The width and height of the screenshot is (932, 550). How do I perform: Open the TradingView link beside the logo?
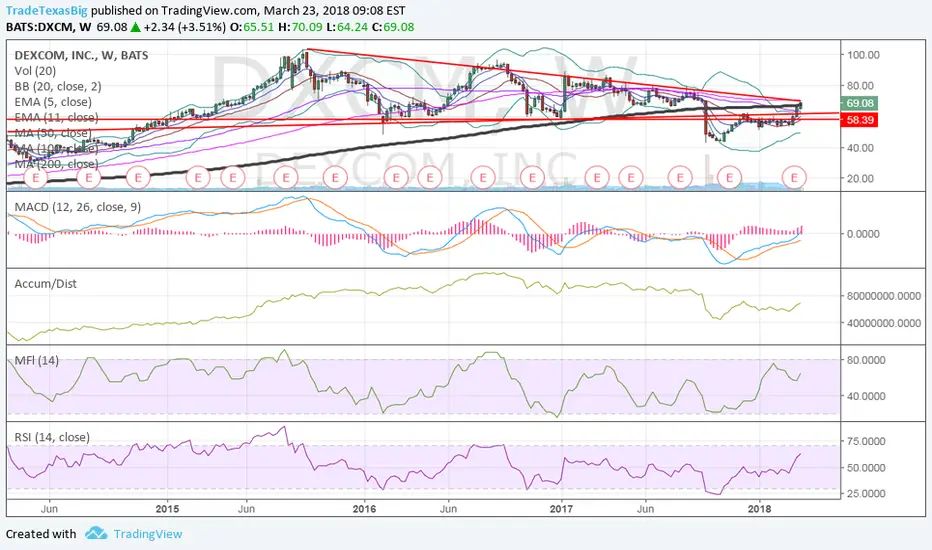coord(148,534)
